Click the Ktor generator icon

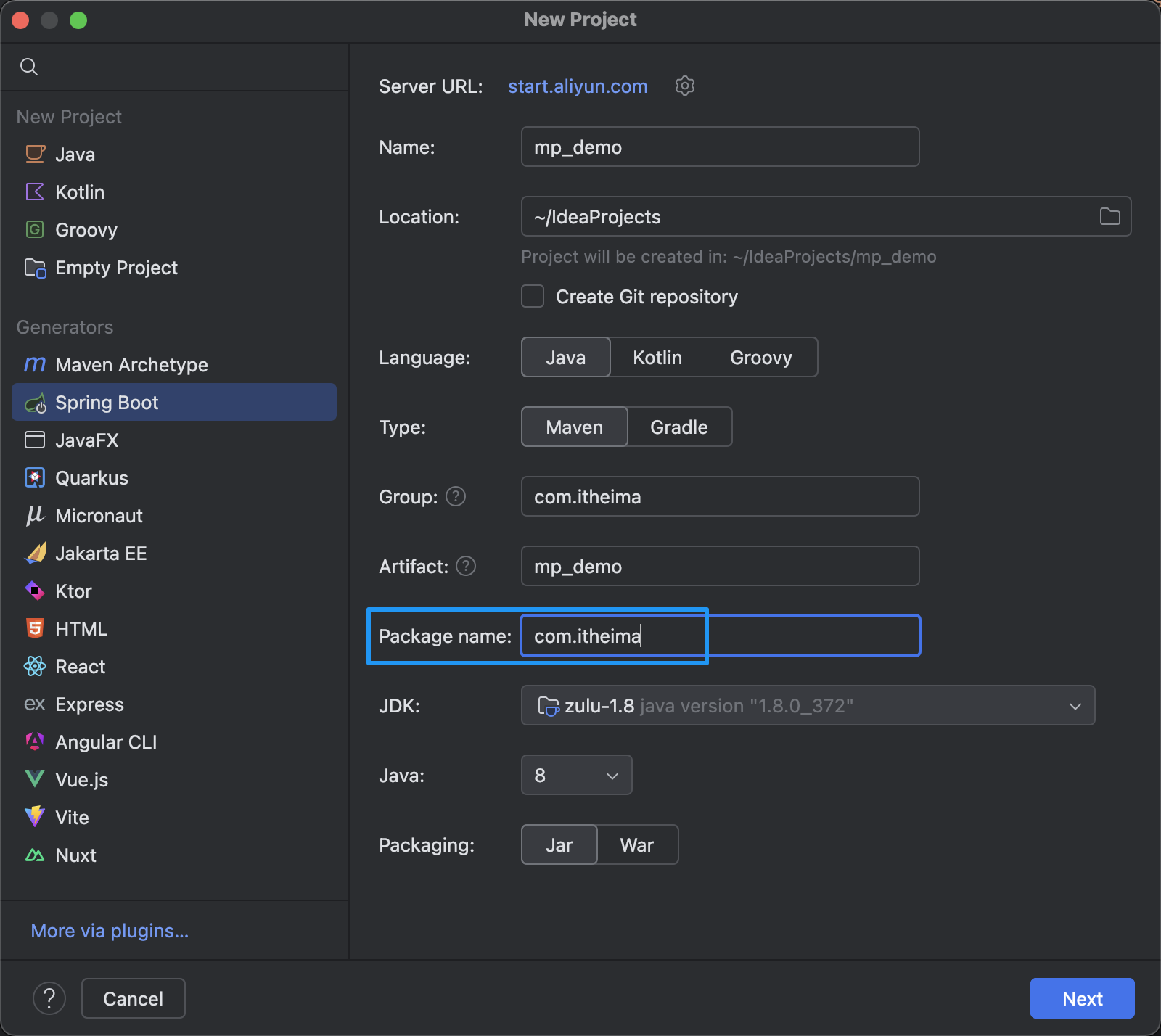(x=35, y=591)
